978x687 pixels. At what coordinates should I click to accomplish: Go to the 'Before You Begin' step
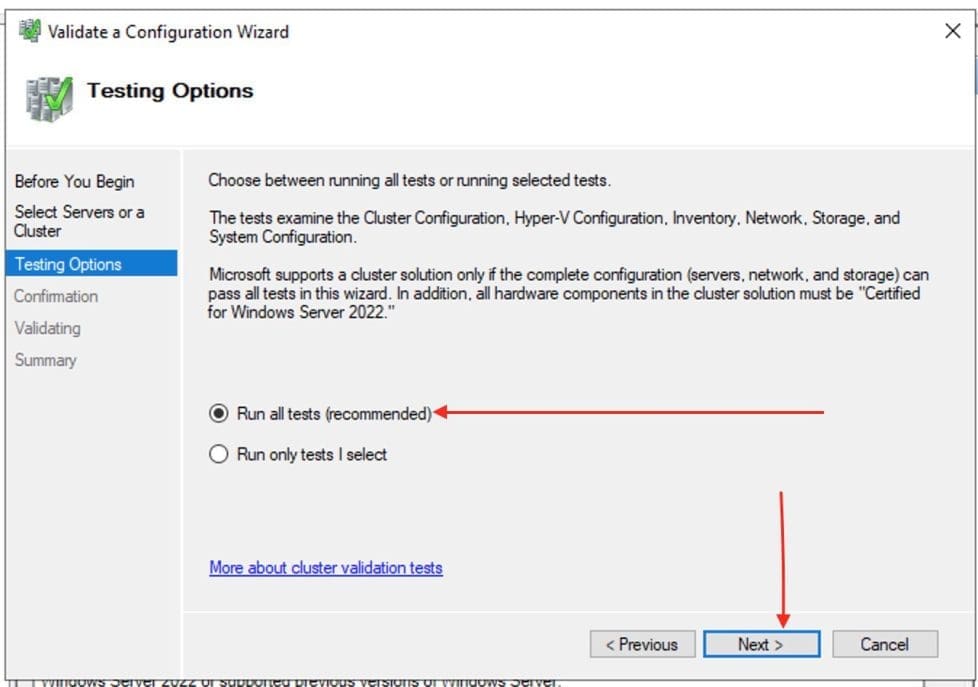(74, 181)
